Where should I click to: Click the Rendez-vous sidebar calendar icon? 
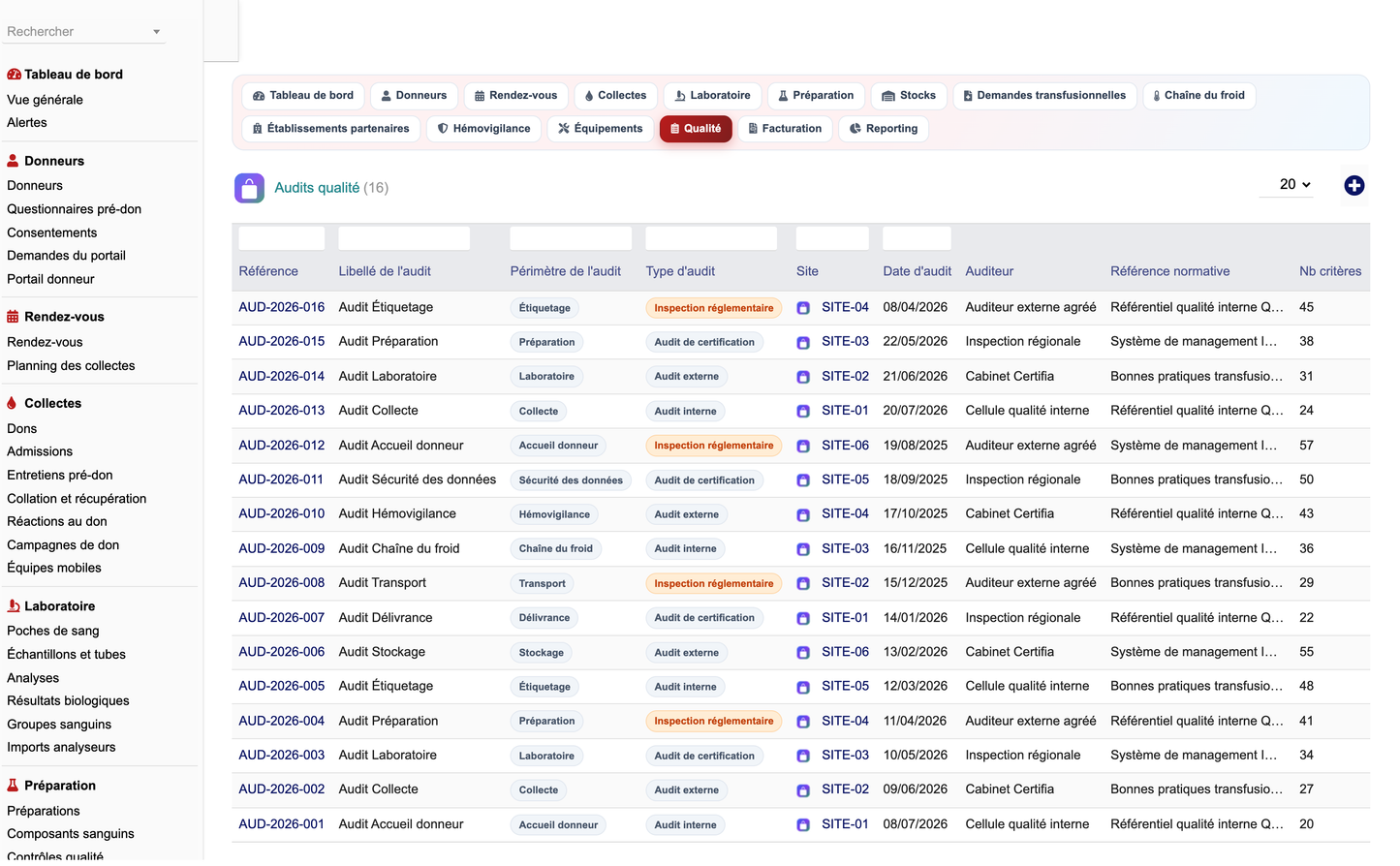(13, 317)
